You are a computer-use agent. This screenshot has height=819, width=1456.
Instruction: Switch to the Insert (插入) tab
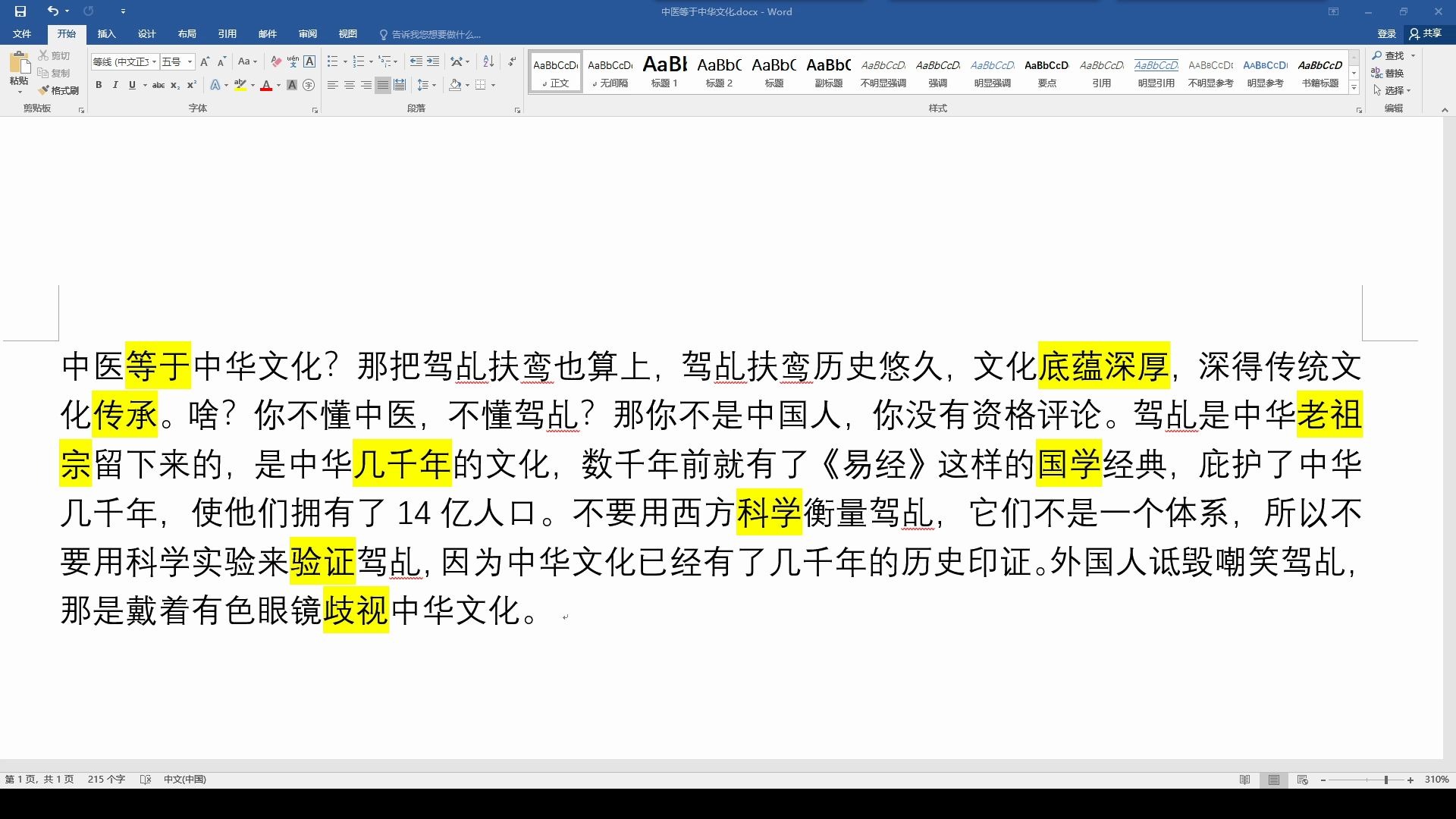[x=106, y=34]
